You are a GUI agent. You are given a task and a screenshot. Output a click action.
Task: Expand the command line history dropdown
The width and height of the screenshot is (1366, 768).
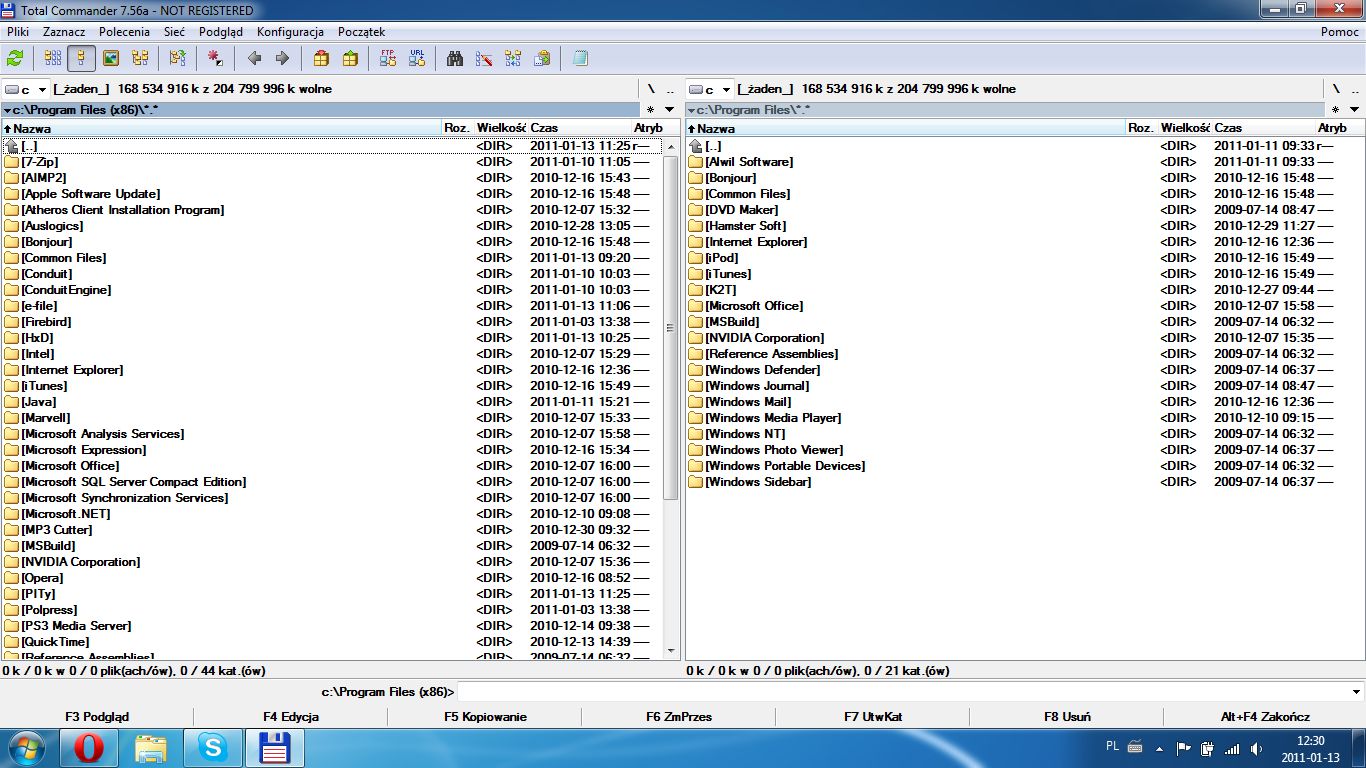click(1356, 692)
